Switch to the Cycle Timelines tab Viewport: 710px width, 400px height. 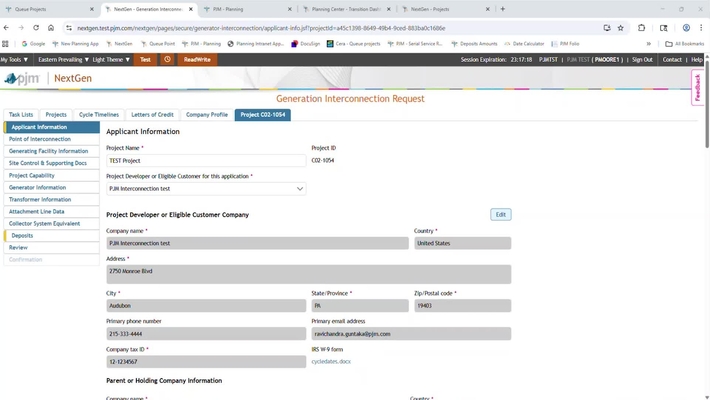pyautogui.click(x=99, y=115)
